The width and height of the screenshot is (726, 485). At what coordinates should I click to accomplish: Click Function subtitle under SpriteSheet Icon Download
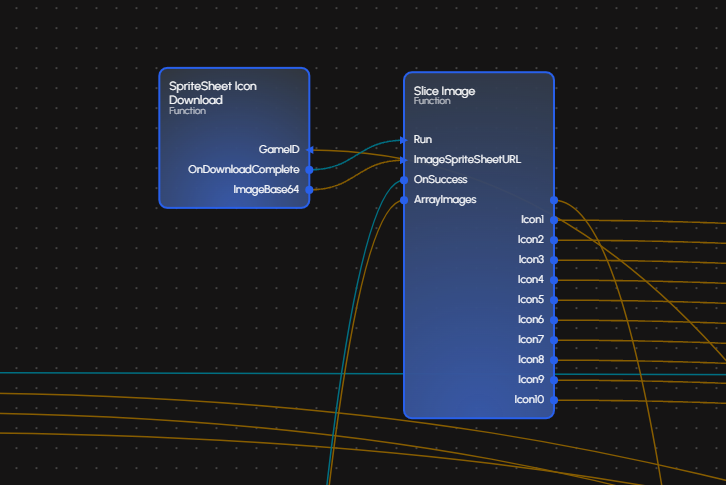point(188,111)
